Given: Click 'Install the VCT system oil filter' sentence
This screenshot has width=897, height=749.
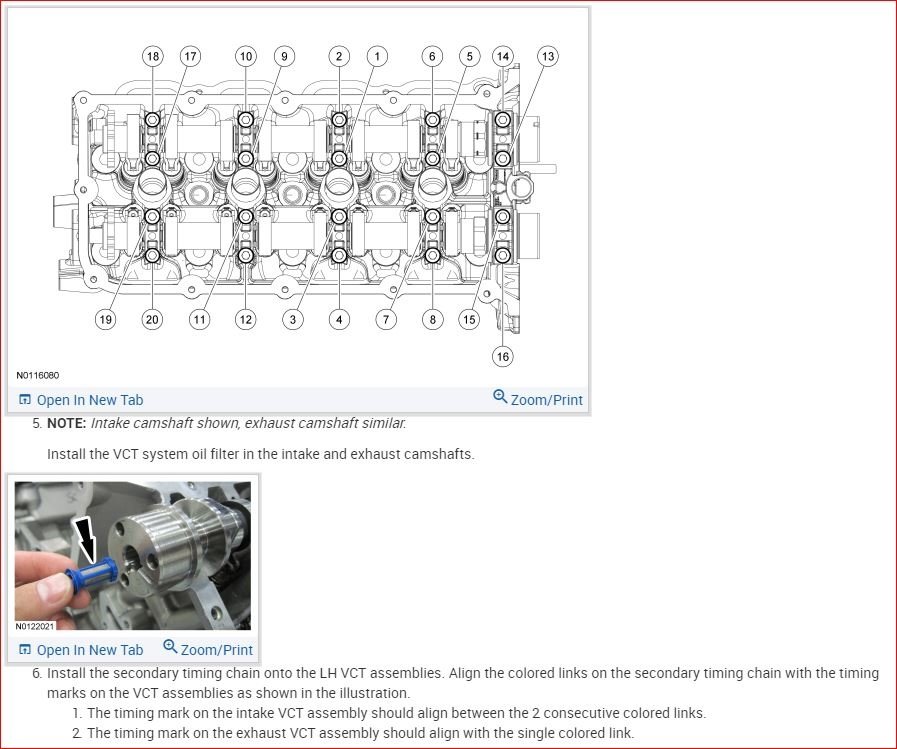Looking at the screenshot, I should point(260,454).
